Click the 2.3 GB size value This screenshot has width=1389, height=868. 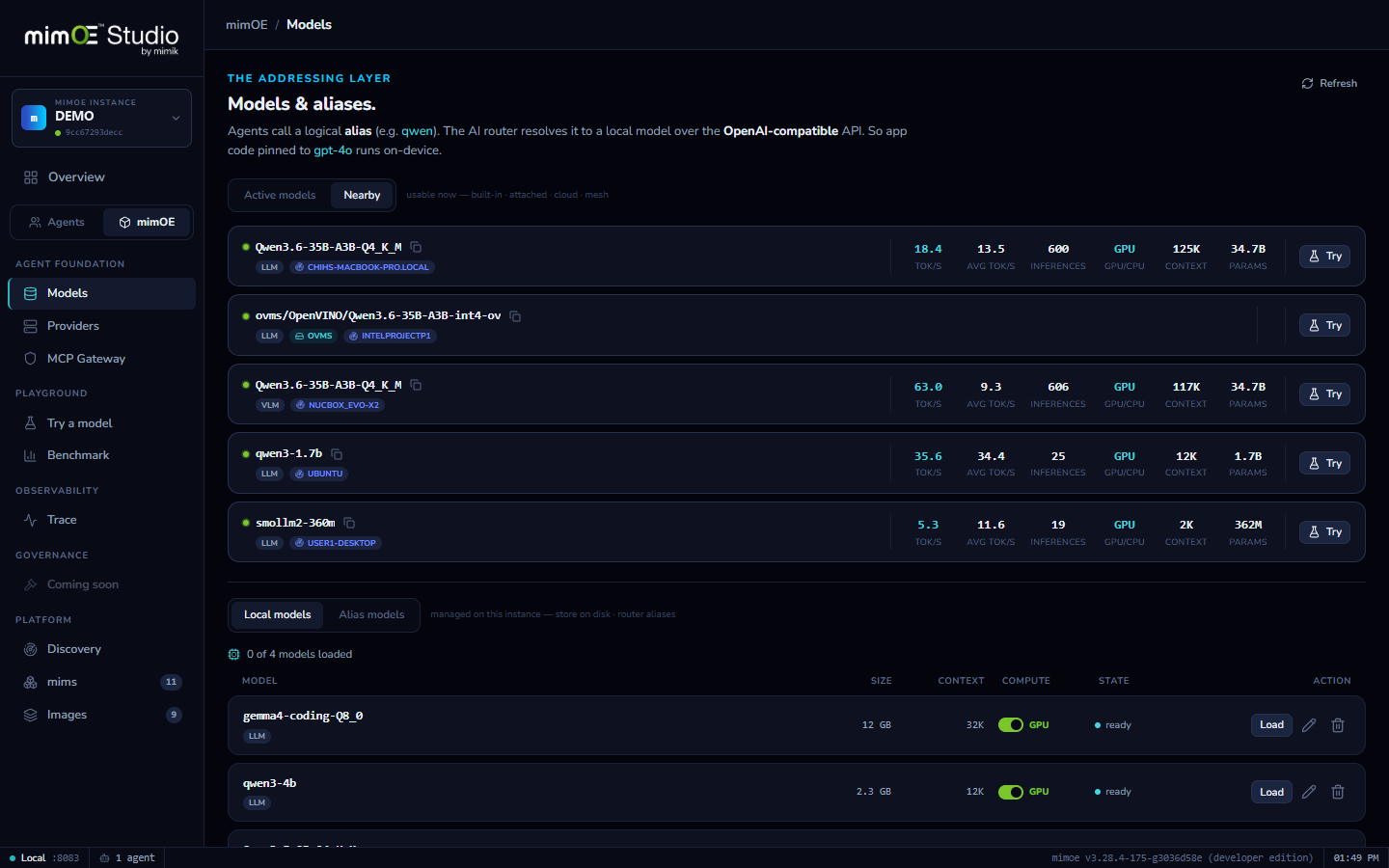point(874,792)
